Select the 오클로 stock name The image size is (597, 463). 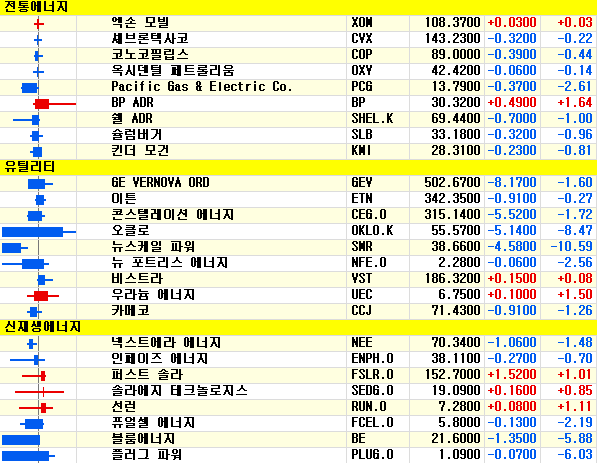(x=130, y=231)
